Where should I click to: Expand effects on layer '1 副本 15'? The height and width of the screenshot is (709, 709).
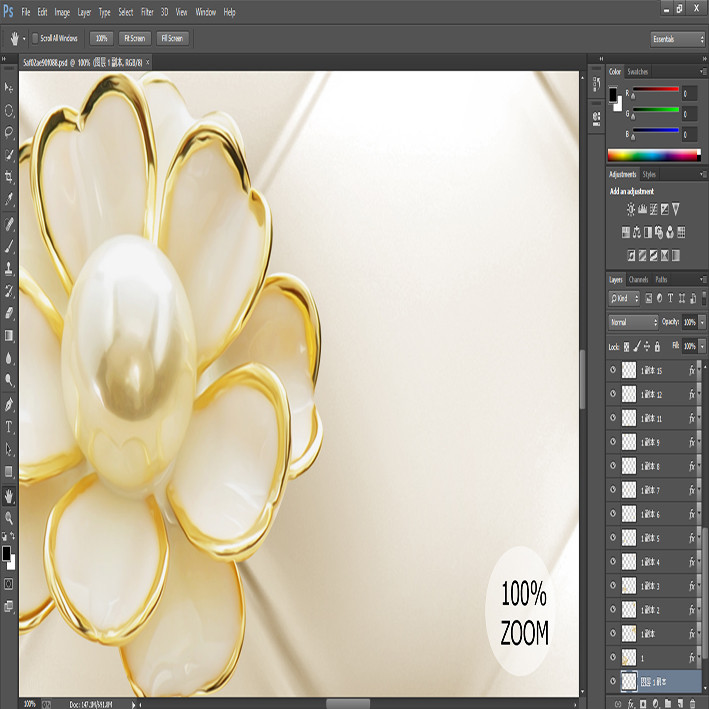[x=699, y=370]
